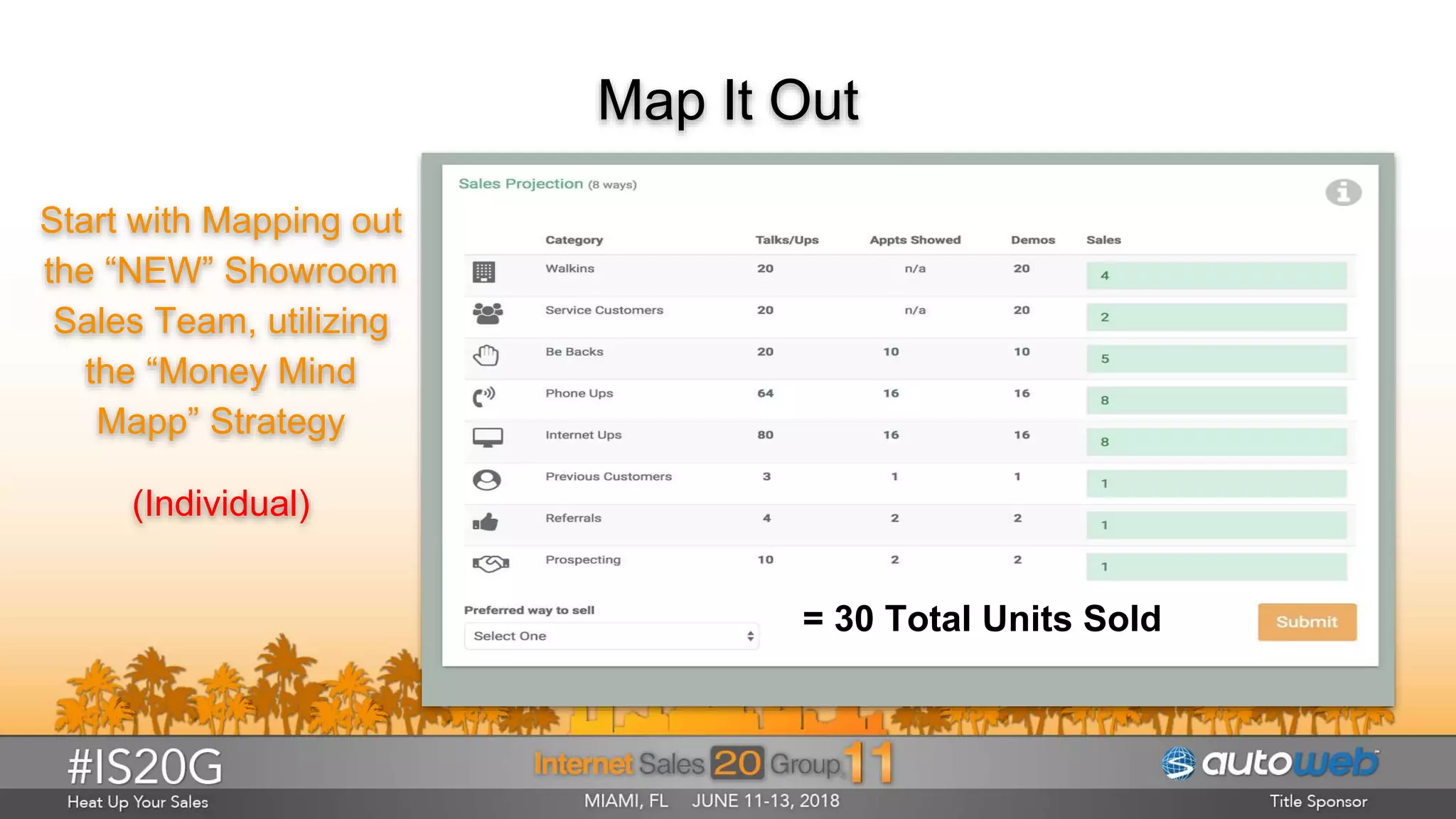Click the MIAMI, FL JUNE 11-13, 2018 text

[712, 801]
